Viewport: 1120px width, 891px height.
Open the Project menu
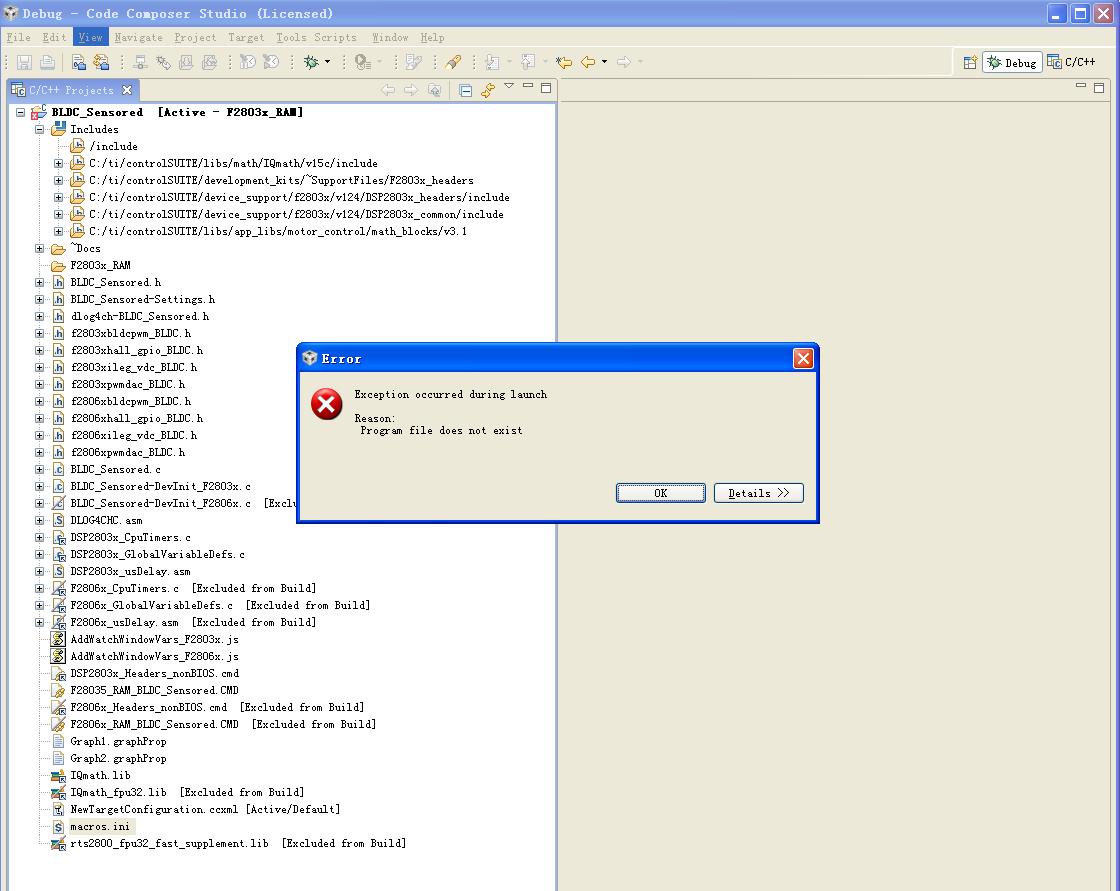(195, 37)
